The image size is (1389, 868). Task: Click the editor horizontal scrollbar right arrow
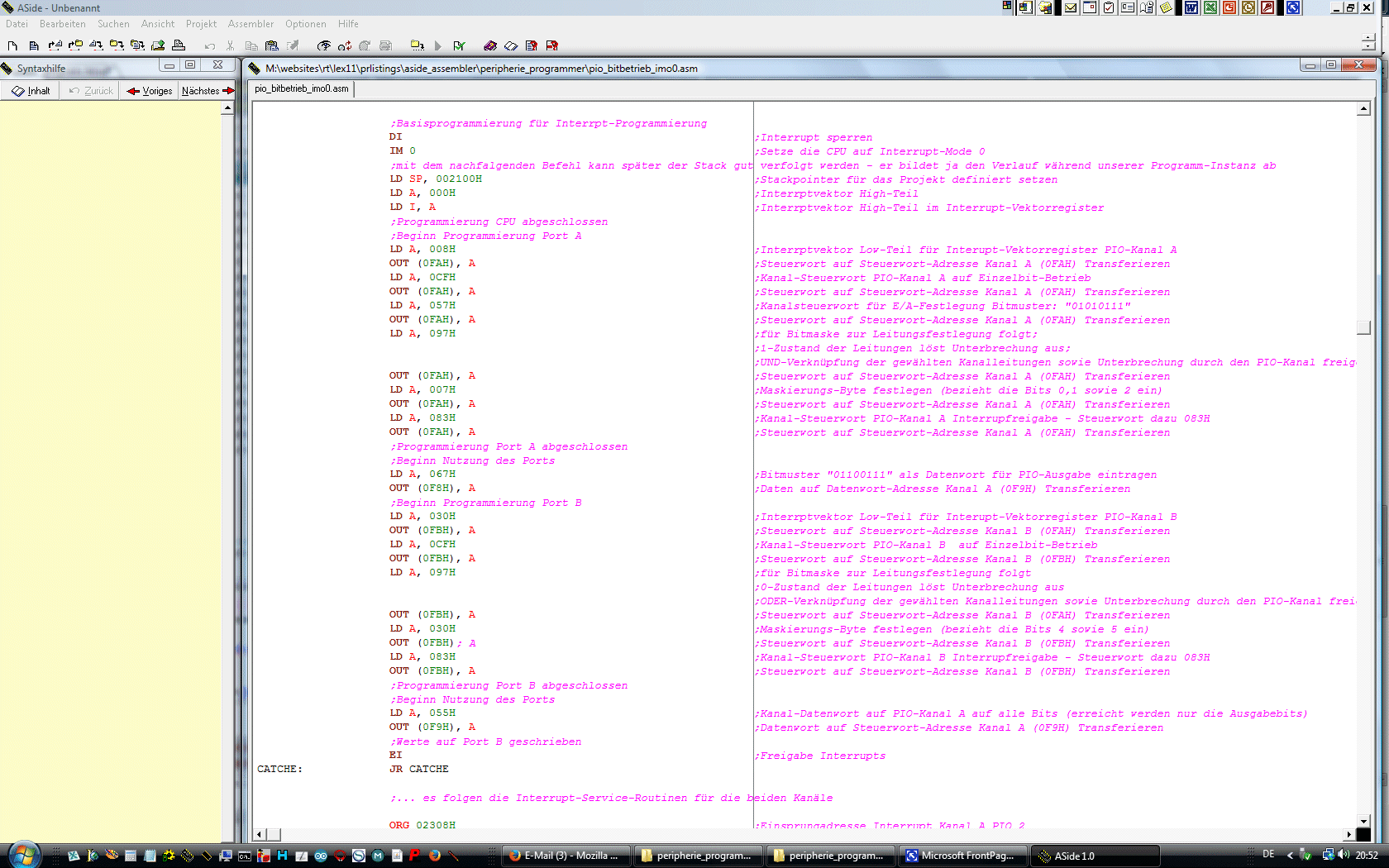(1350, 835)
